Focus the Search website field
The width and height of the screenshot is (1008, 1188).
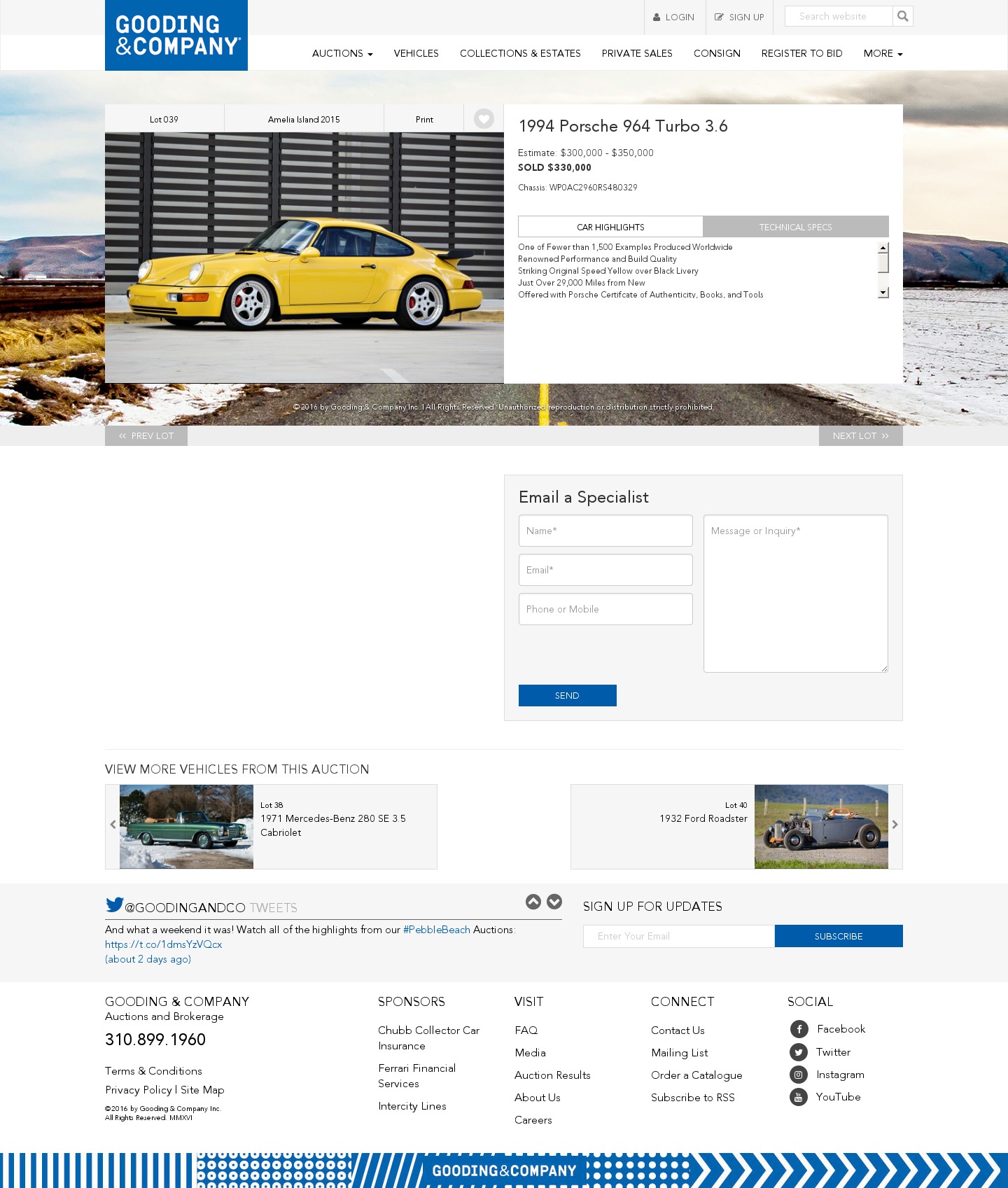pos(839,16)
